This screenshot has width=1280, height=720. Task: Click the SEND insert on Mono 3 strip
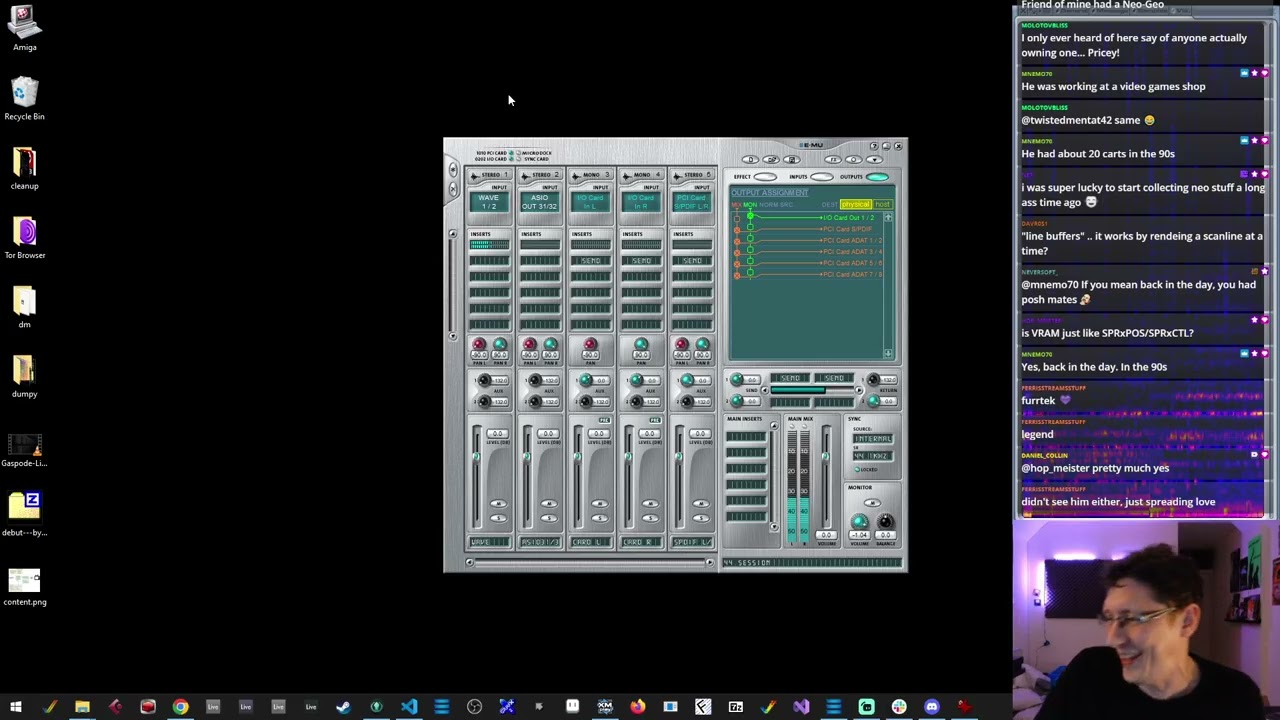click(590, 261)
